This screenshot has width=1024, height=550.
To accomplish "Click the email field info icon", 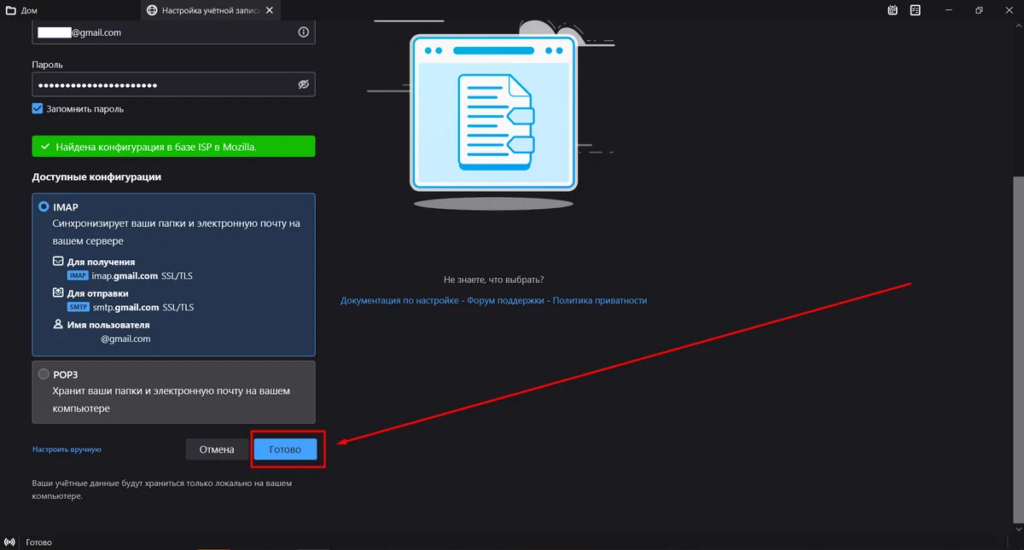I will pyautogui.click(x=303, y=32).
